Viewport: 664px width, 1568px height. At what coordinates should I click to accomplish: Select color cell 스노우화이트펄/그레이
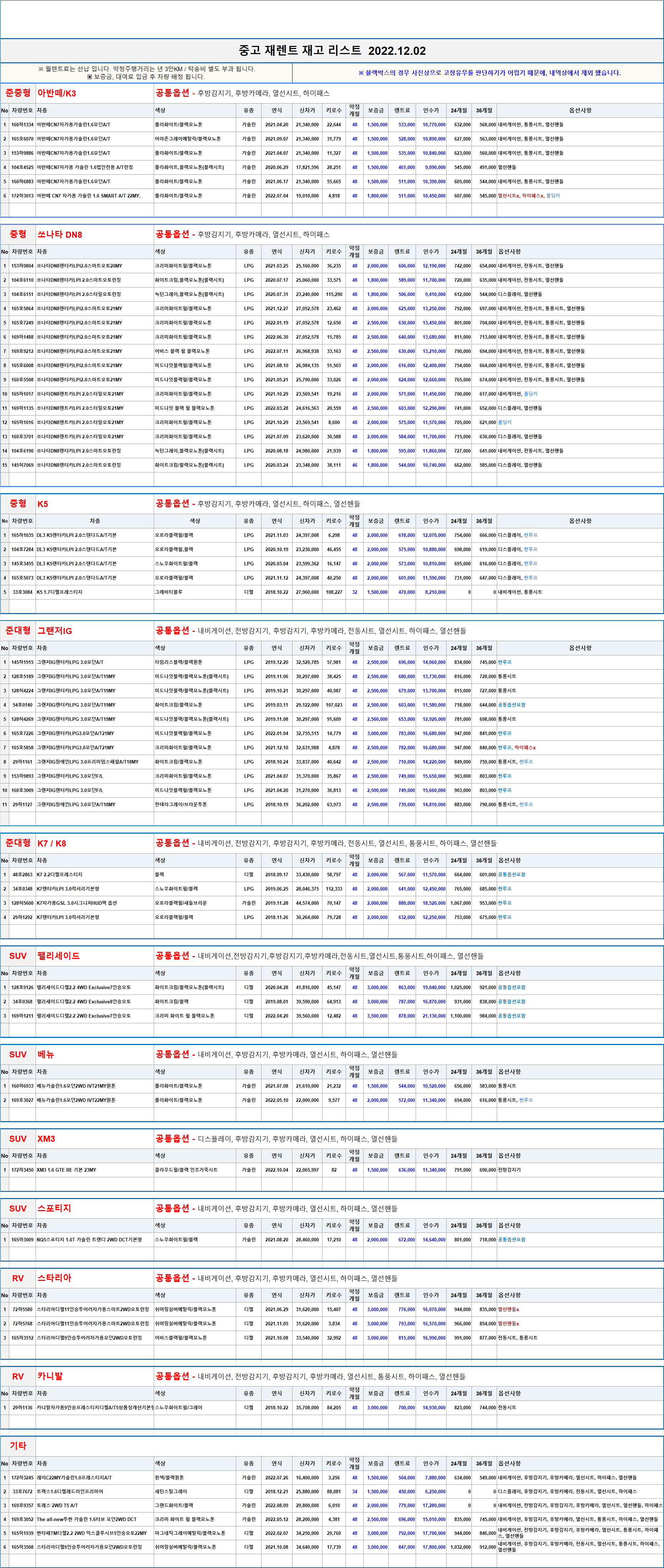pyautogui.click(x=178, y=1407)
